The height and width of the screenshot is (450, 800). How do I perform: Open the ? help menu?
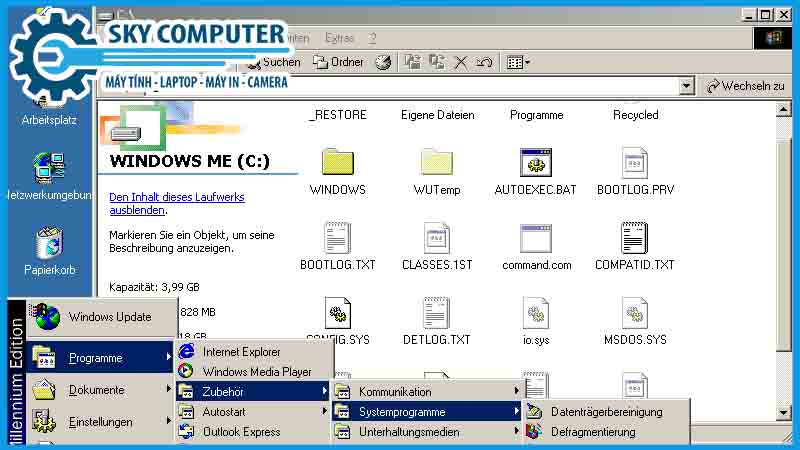[372, 38]
